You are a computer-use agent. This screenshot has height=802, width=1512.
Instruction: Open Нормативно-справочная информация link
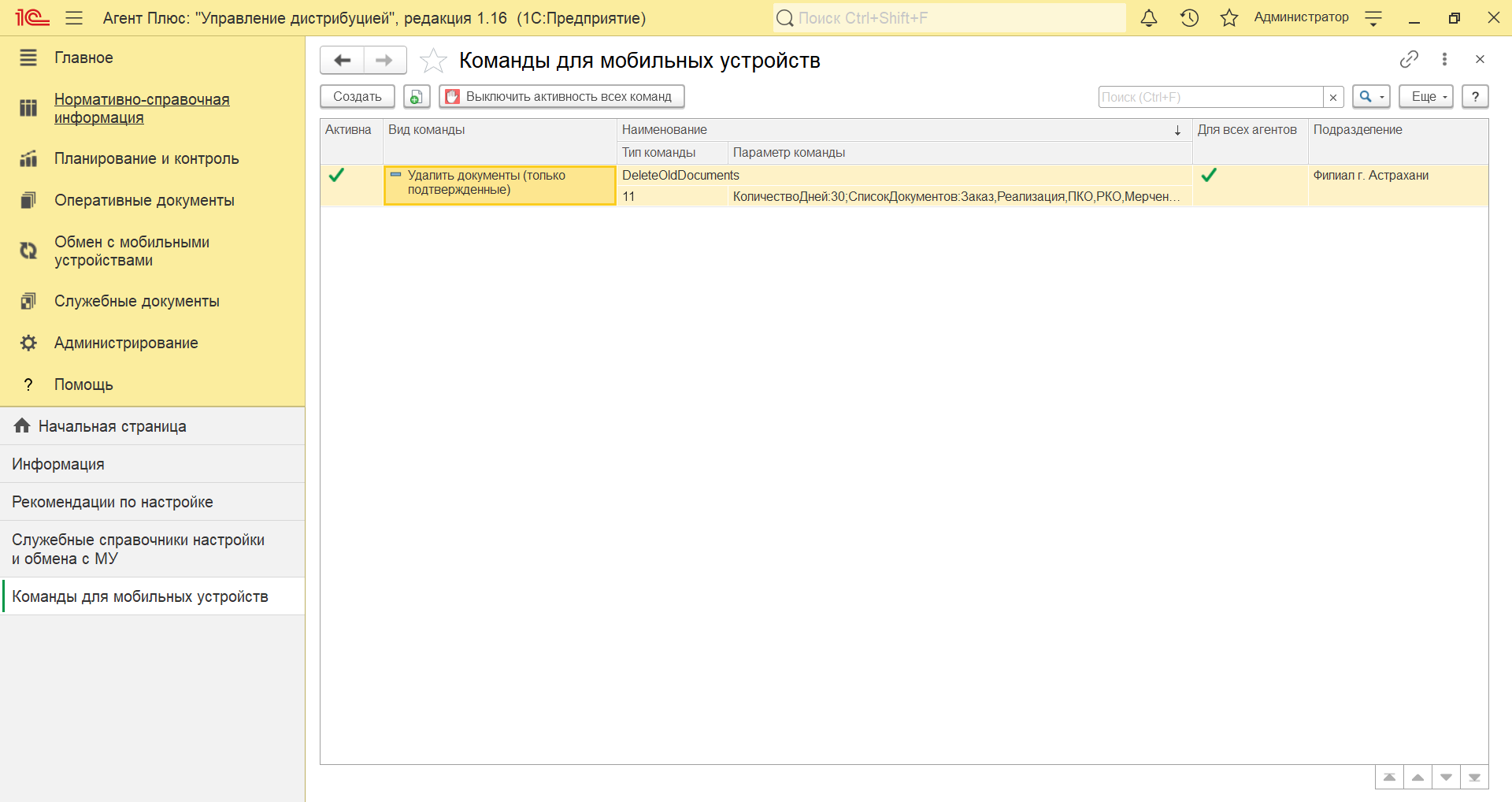tap(142, 109)
